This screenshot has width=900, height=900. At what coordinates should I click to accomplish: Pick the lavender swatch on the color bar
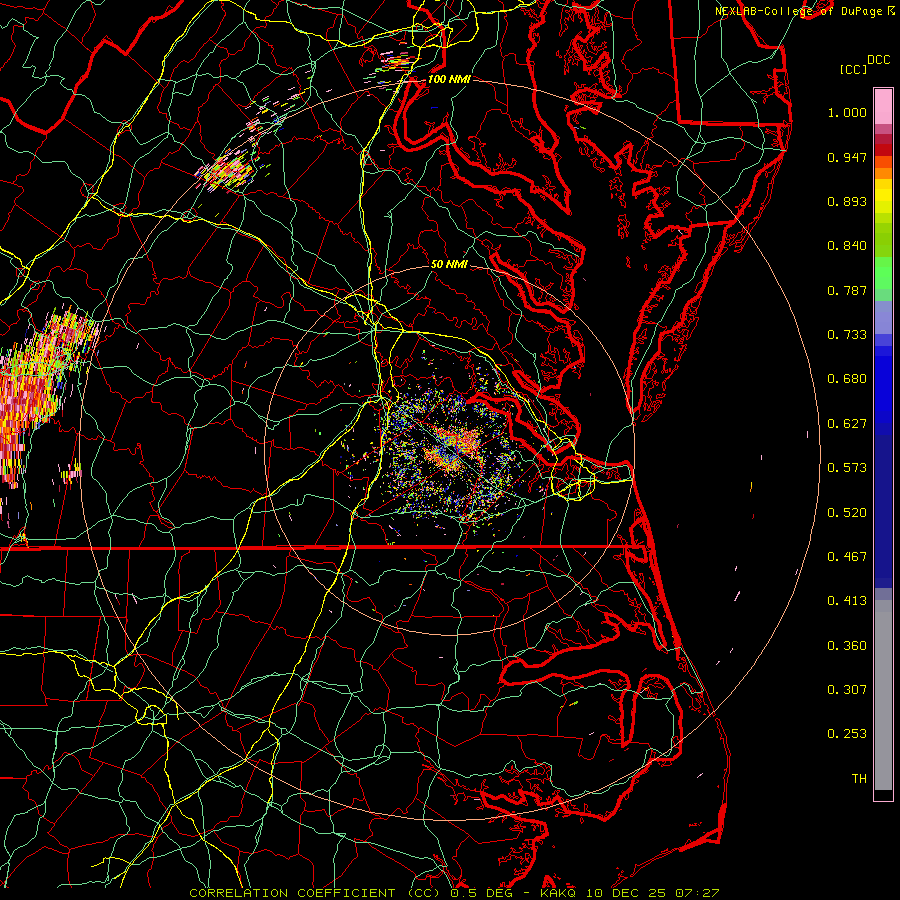coord(883,317)
